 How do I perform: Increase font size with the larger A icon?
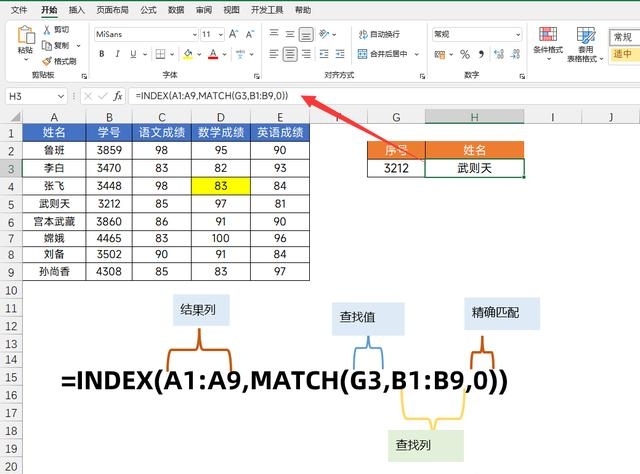(x=233, y=34)
